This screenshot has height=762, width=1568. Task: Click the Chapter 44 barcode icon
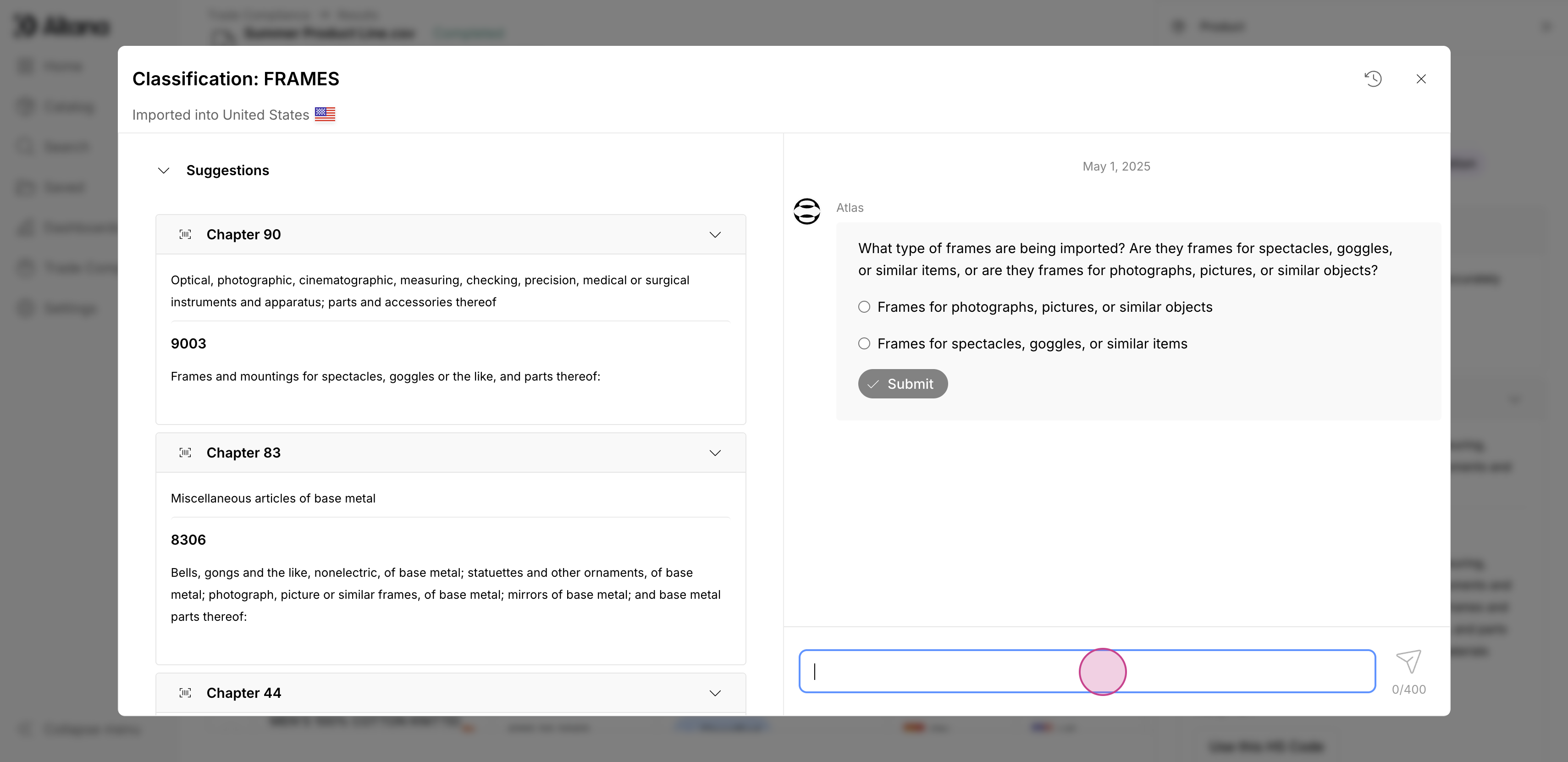pyautogui.click(x=185, y=693)
